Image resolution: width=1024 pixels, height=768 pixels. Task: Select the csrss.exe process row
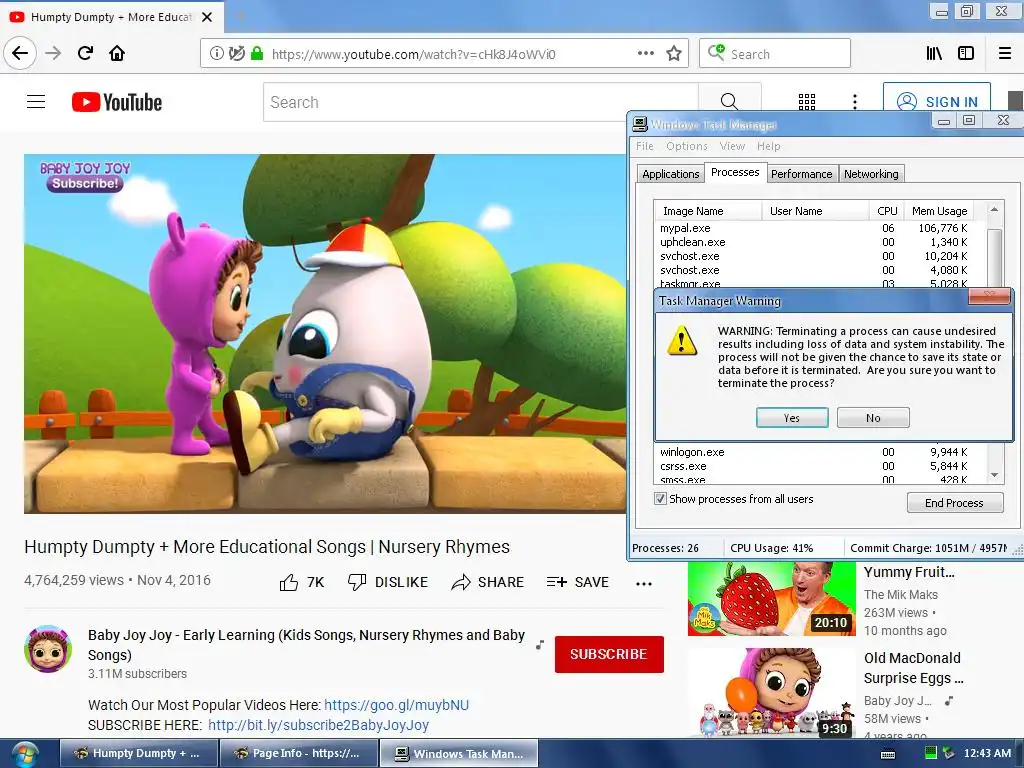[x=814, y=466]
